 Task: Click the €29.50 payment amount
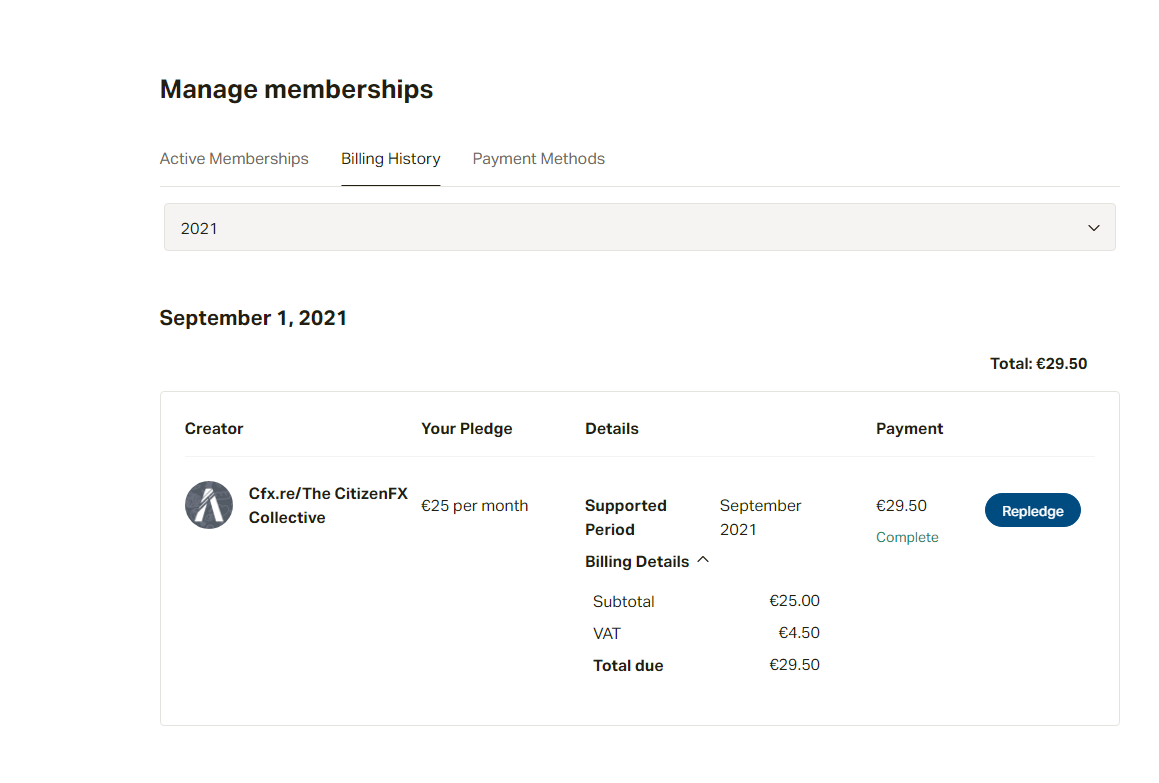pos(901,506)
